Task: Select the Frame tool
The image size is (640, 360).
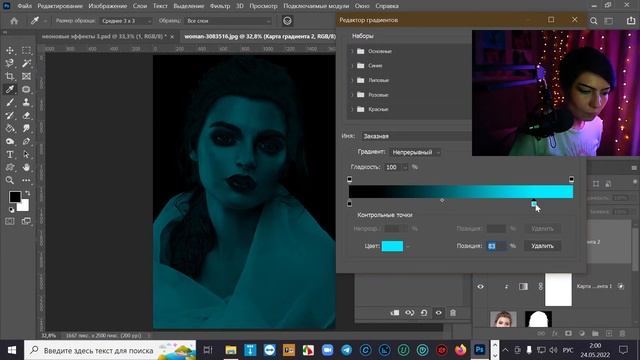Action: click(x=26, y=76)
